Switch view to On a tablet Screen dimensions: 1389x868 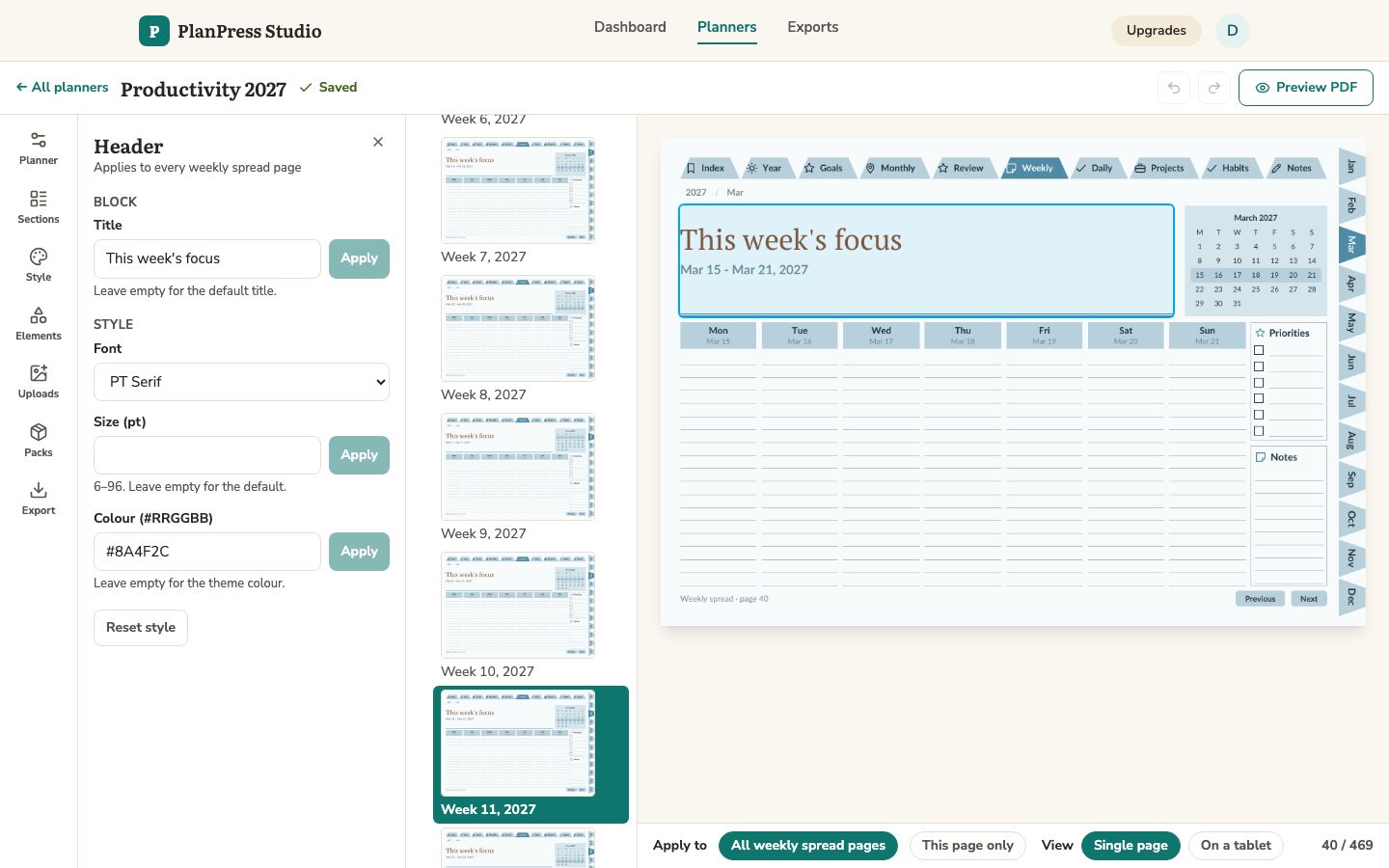click(1236, 846)
